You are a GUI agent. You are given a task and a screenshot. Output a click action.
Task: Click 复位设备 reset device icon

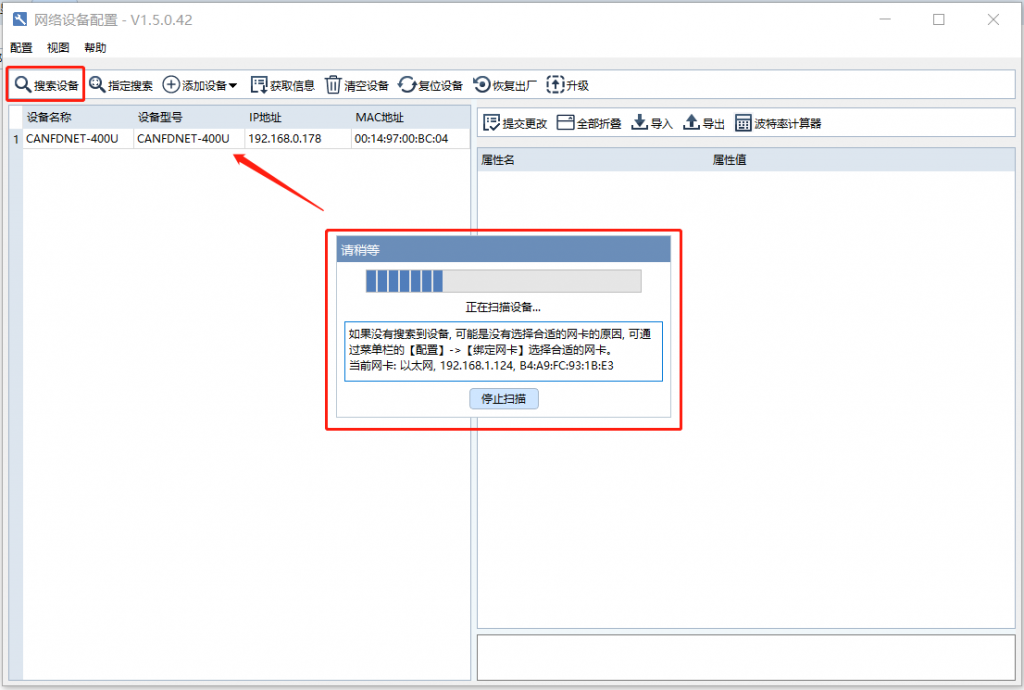(407, 85)
